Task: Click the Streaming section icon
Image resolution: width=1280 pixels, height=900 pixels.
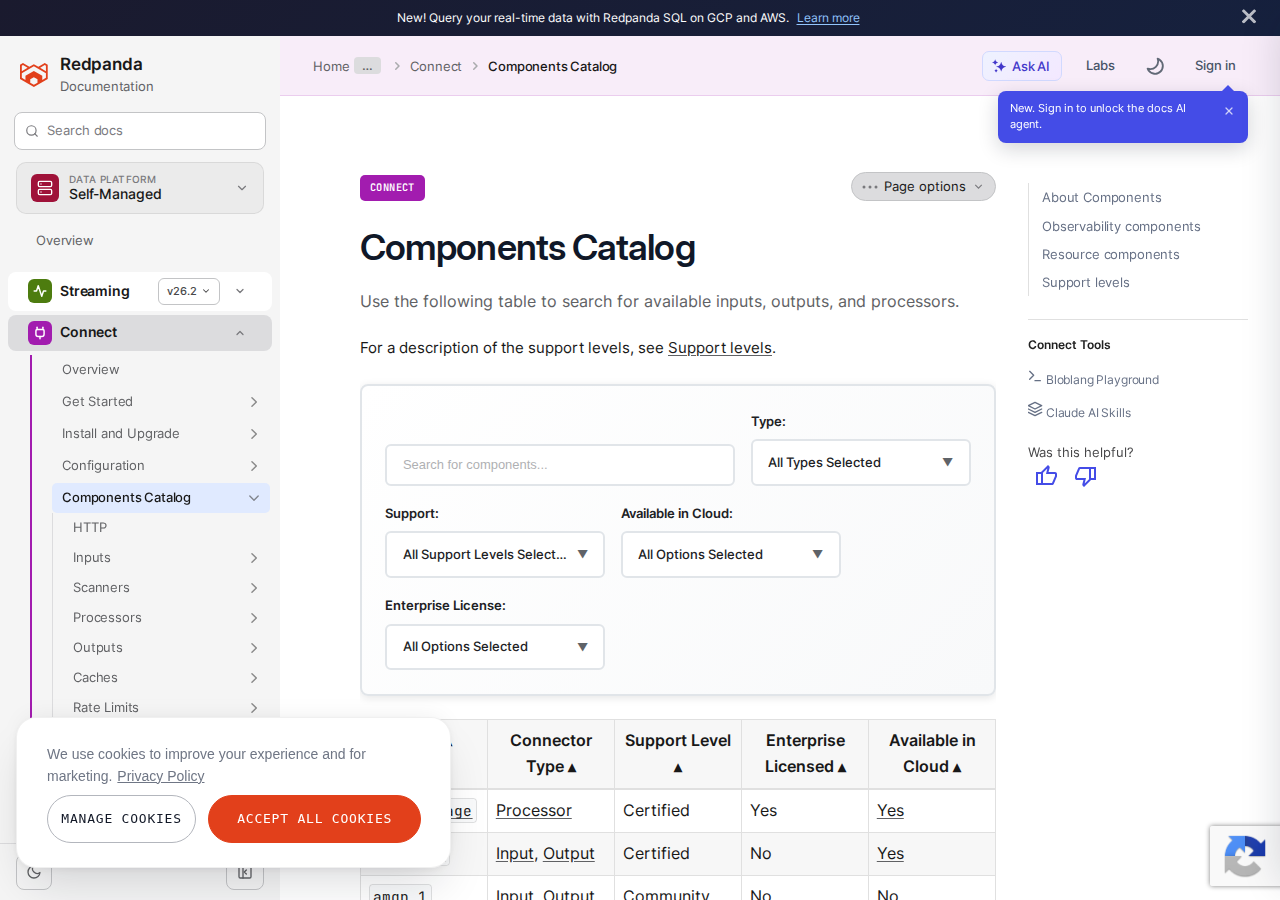Action: click(40, 291)
